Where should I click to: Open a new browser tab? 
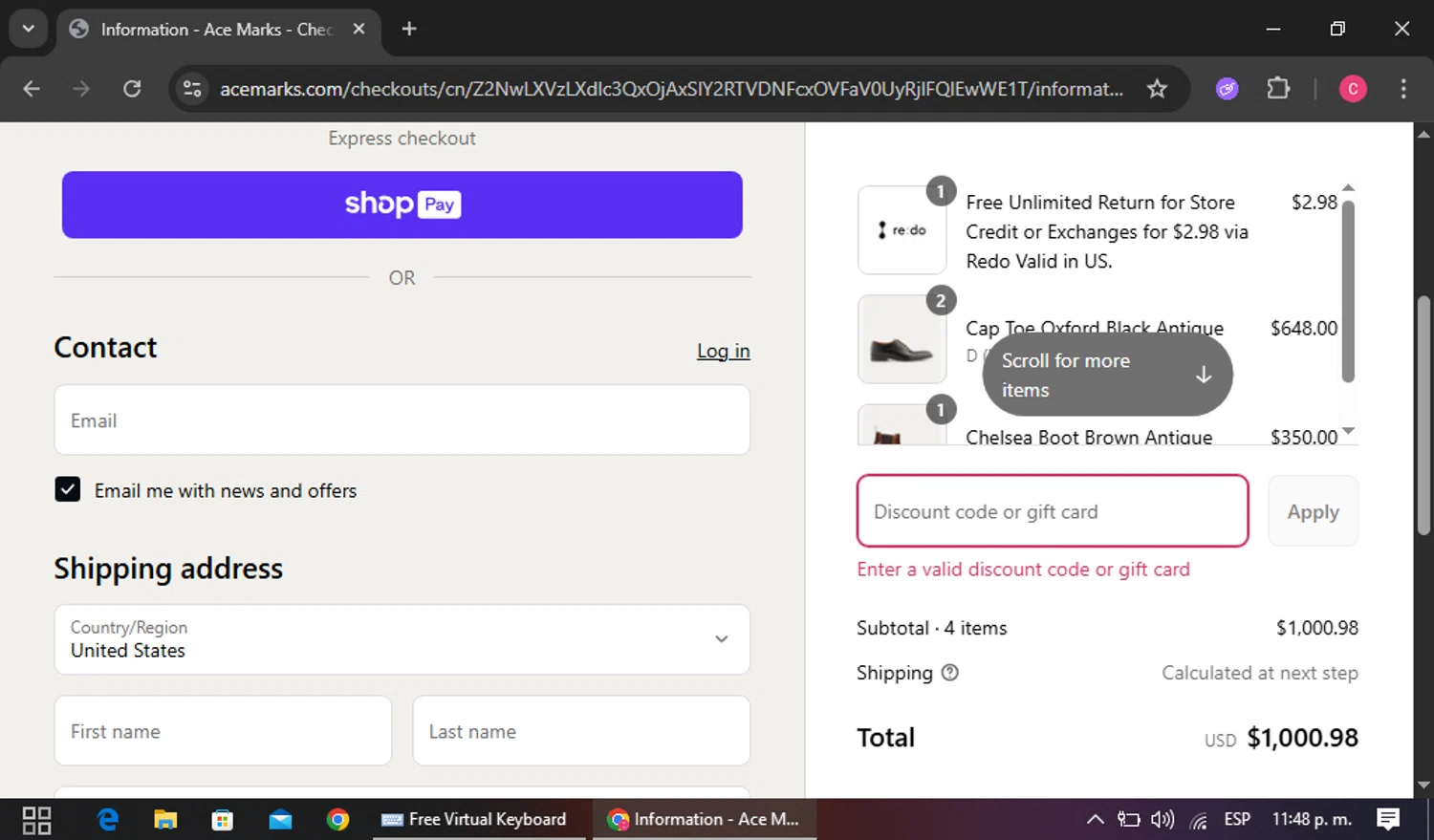click(x=409, y=29)
